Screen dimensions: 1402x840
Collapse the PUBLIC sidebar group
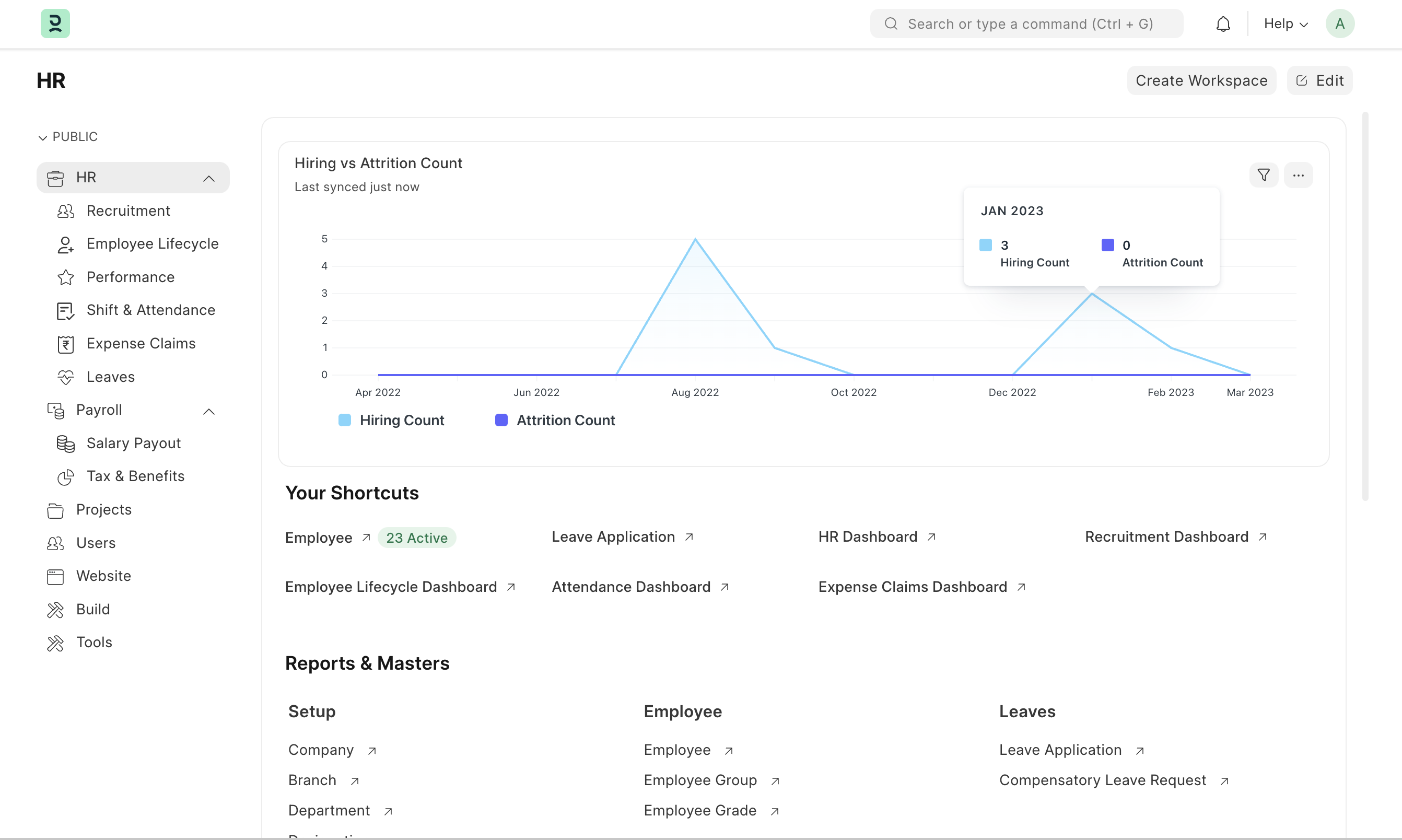pos(67,137)
